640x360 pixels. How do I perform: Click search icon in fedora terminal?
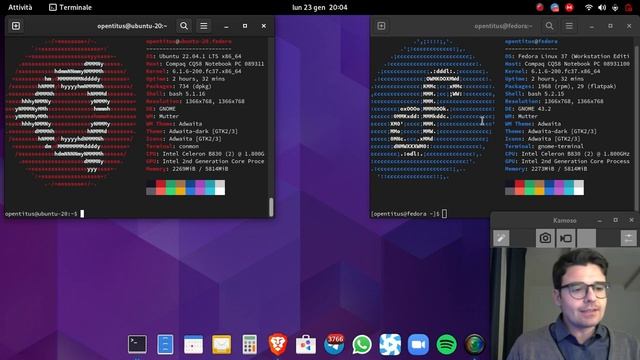pos(549,26)
